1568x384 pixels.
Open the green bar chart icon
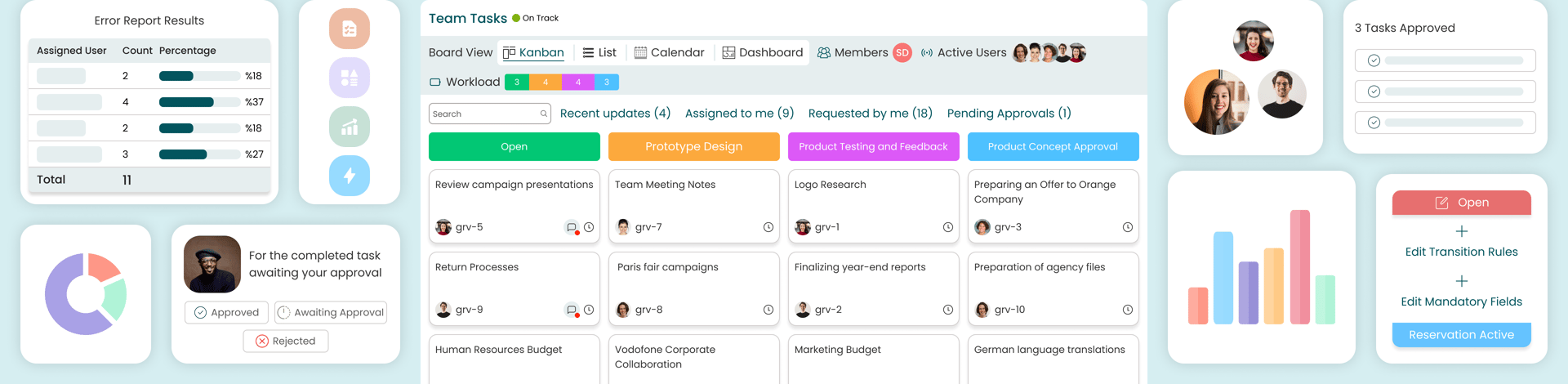click(350, 127)
